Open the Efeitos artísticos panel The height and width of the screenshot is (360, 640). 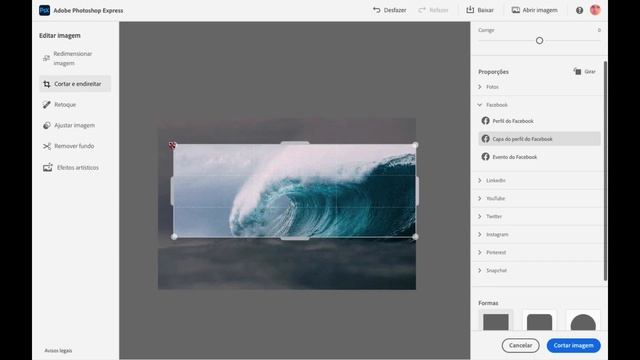coord(75,167)
